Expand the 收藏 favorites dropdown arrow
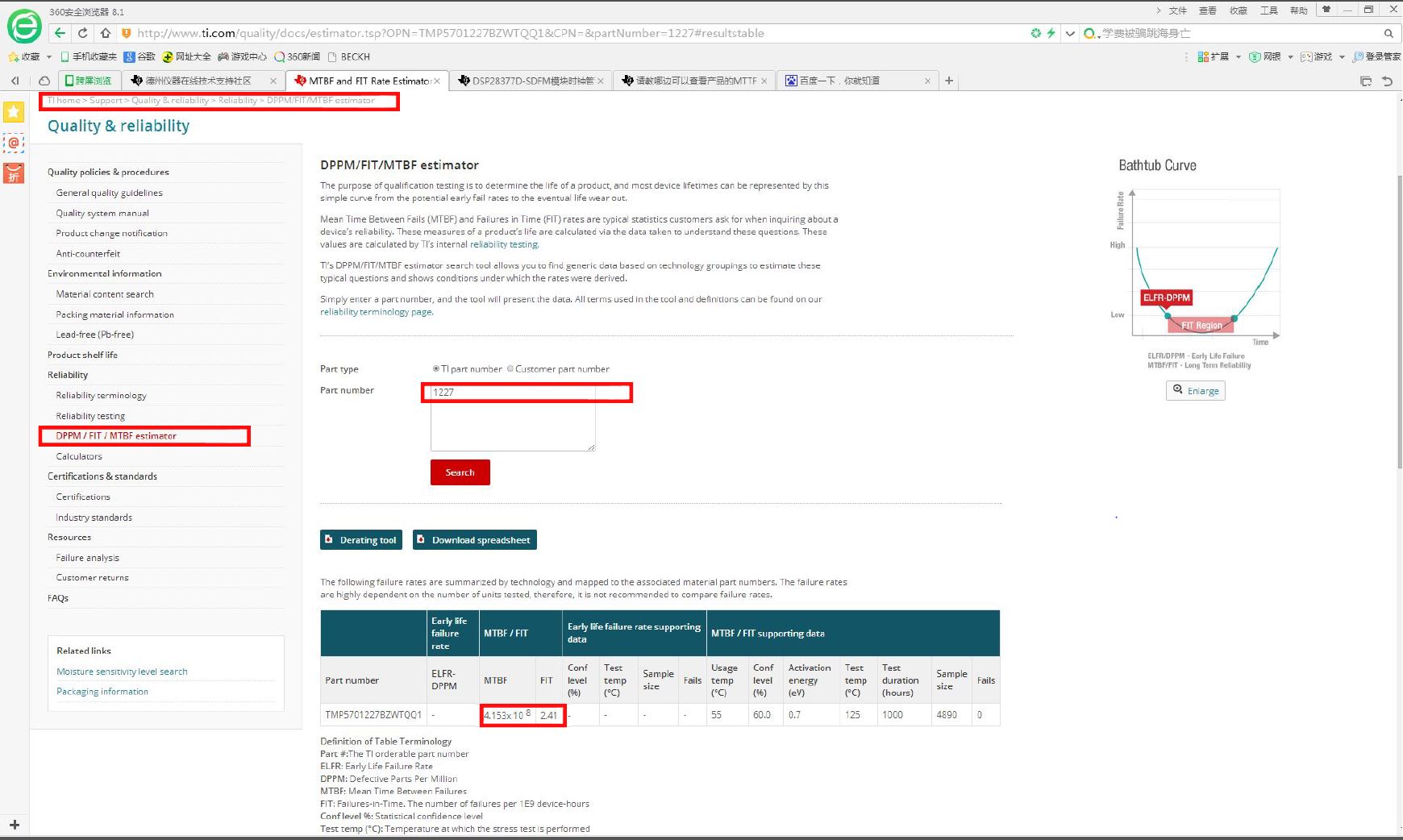The width and height of the screenshot is (1403, 840). pyautogui.click(x=49, y=56)
